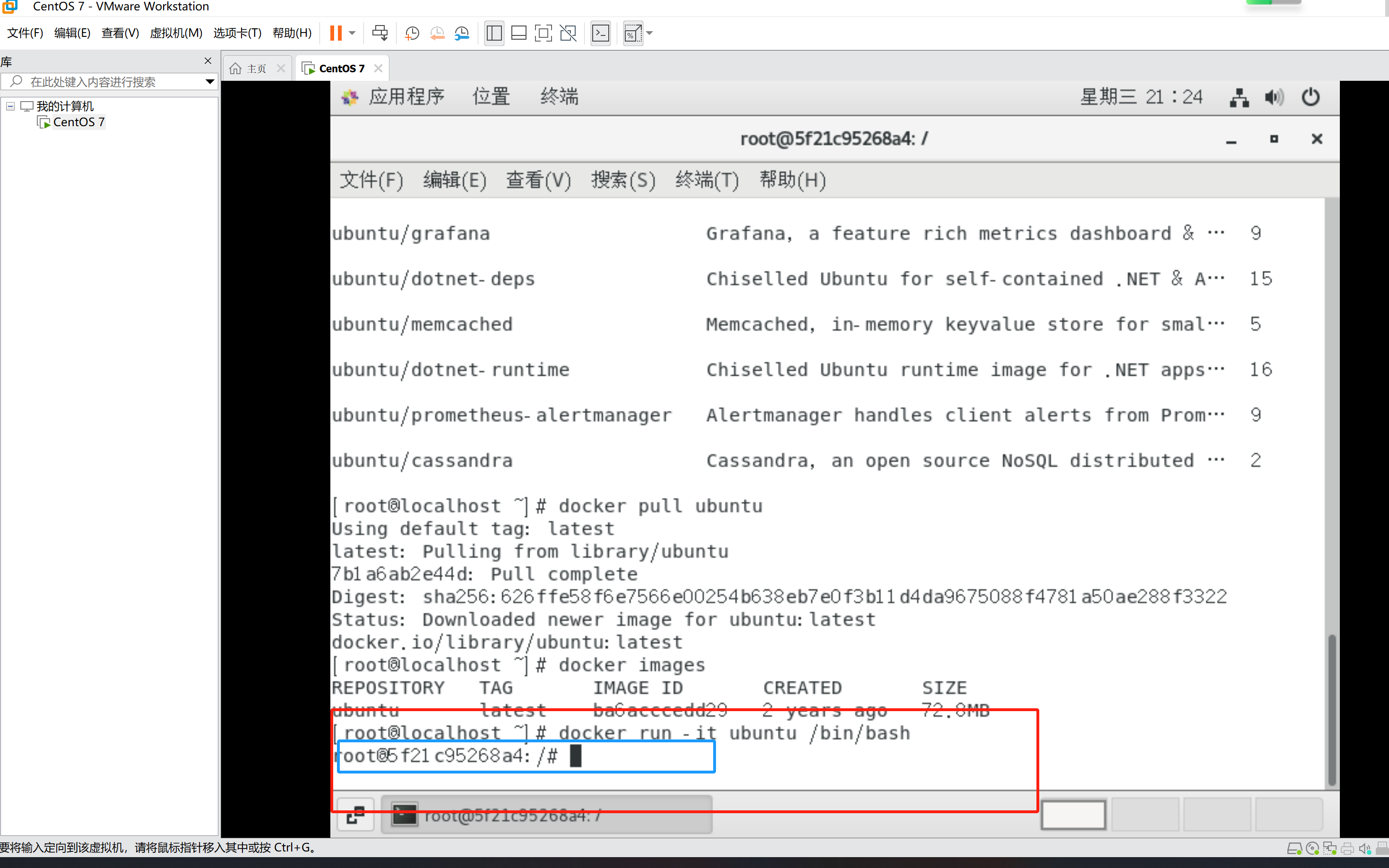Open the library search dropdown arrow
1389x868 pixels.
point(209,82)
